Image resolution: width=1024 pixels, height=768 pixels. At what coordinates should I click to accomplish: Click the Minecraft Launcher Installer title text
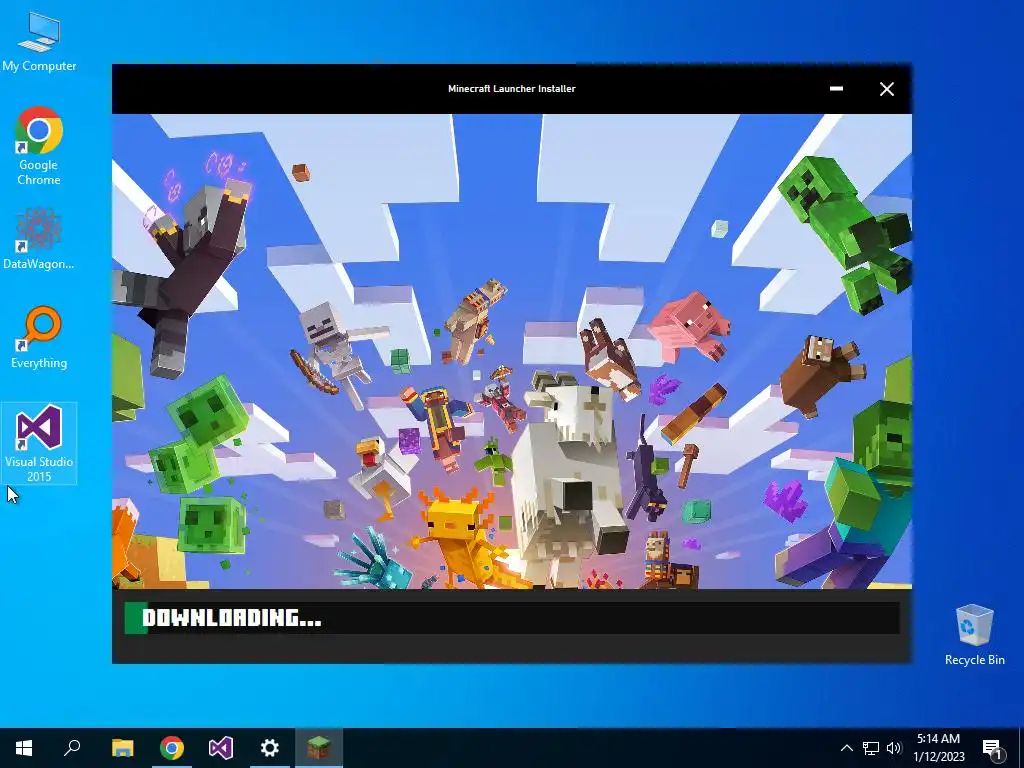tap(511, 89)
